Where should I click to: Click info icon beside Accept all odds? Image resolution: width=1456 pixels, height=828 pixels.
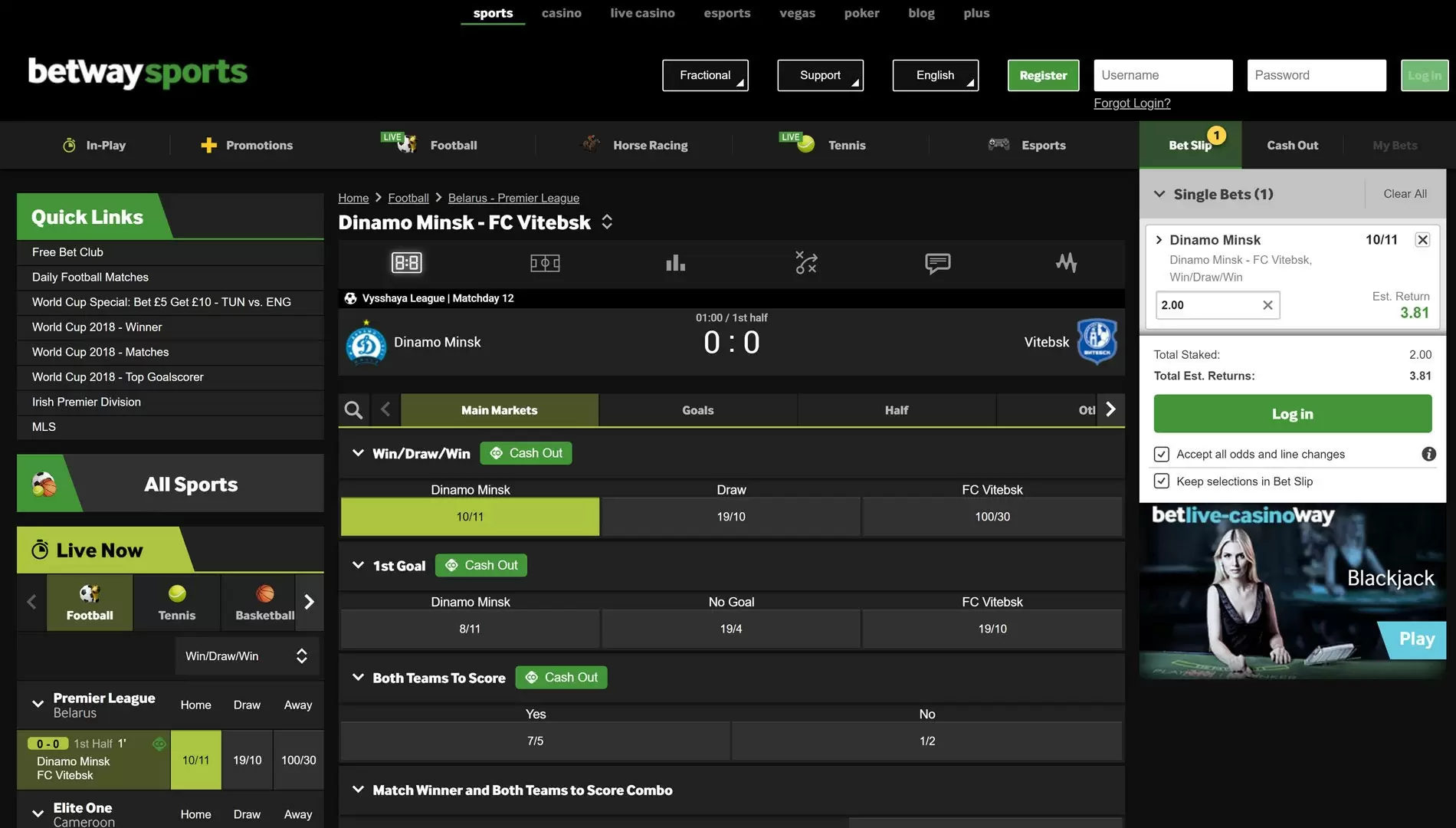[x=1428, y=454]
